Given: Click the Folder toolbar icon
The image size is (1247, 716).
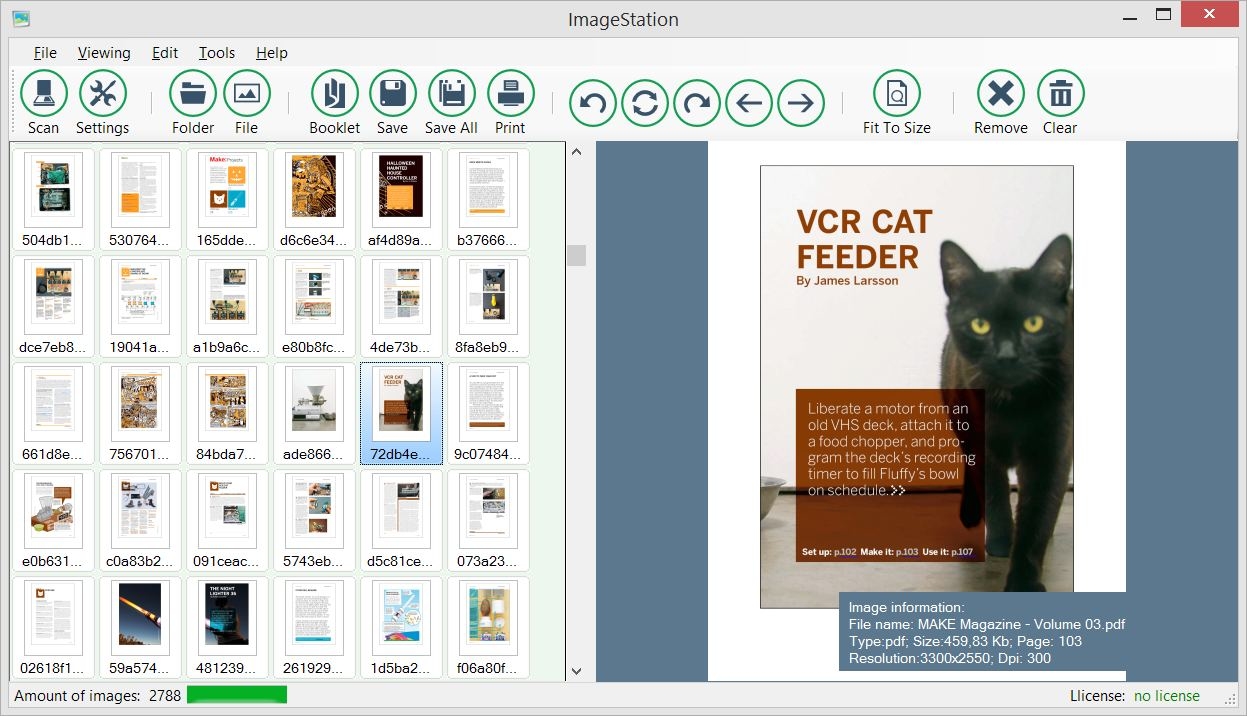Looking at the screenshot, I should click(193, 94).
